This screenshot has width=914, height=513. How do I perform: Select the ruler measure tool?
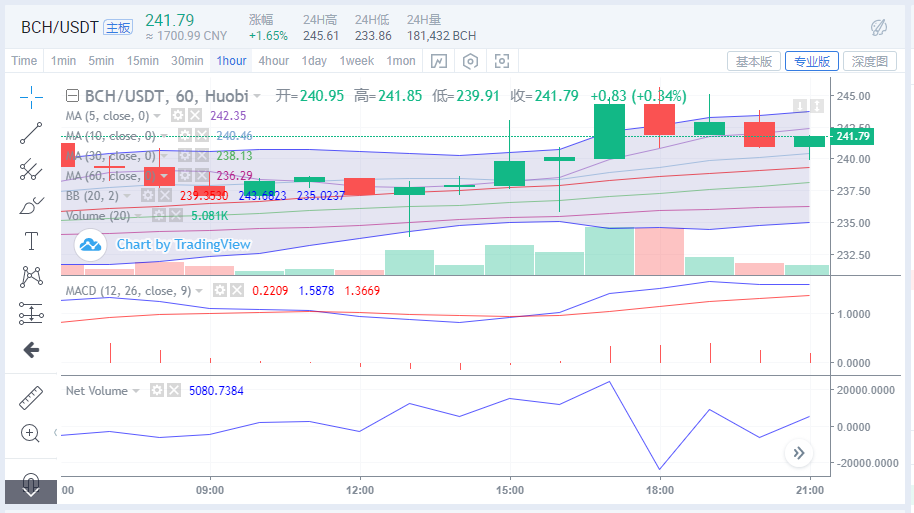pyautogui.click(x=31, y=398)
